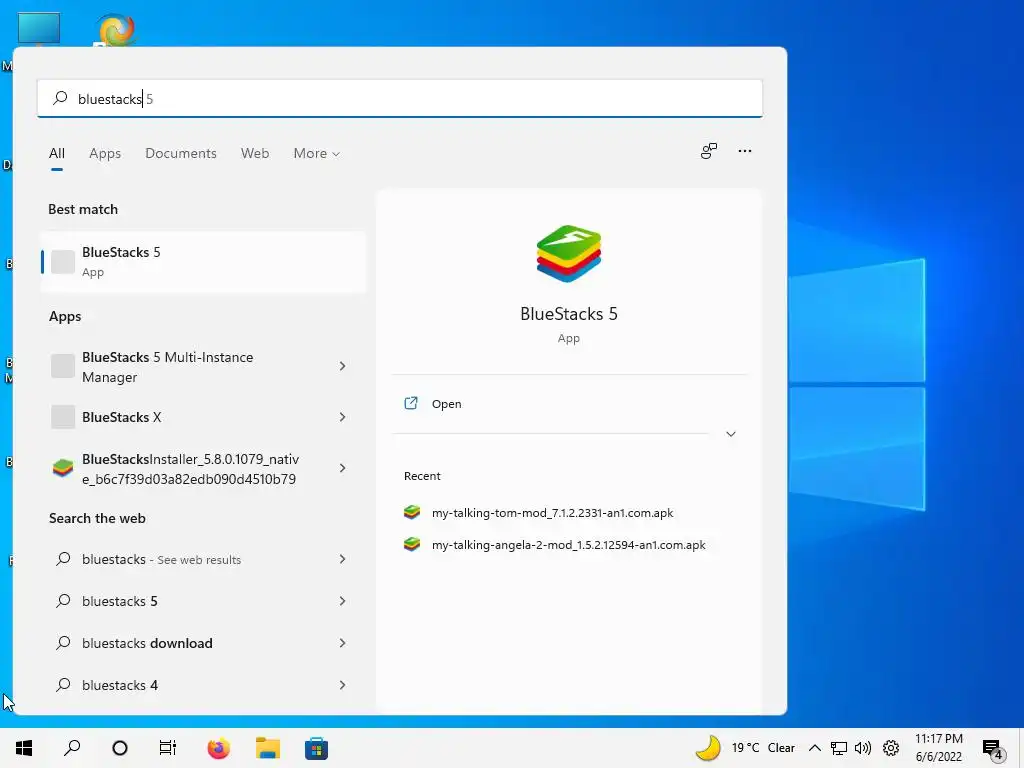Screen dimensions: 1024x768
Task: Click the search box containing 'bluestacks'
Action: coord(400,99)
